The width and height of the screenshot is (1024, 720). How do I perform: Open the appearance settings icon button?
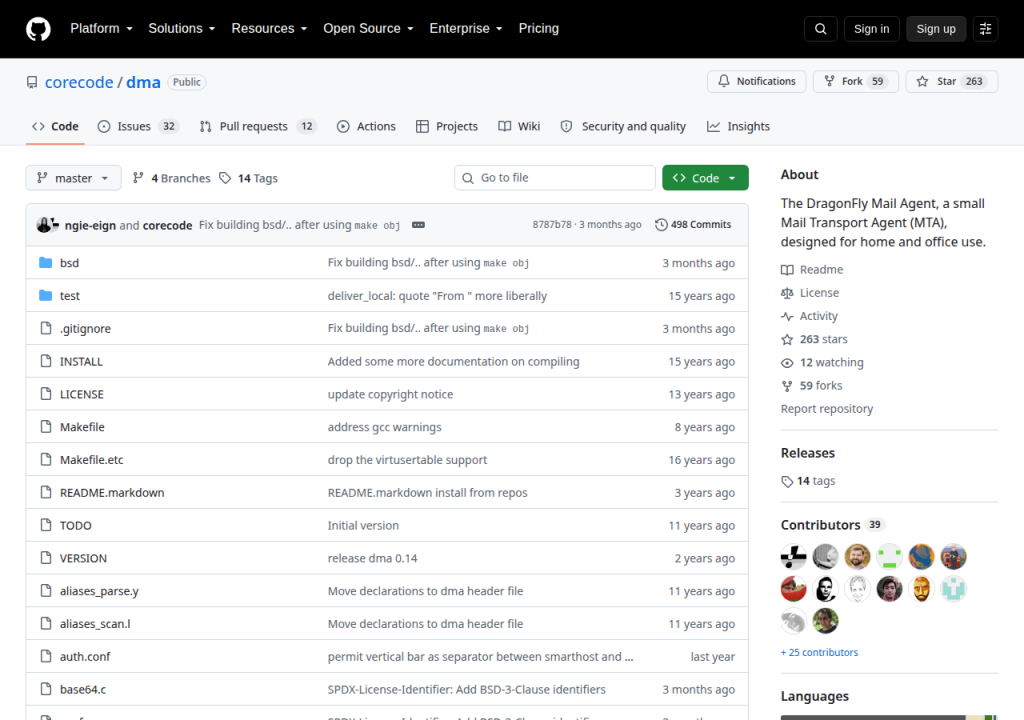(985, 29)
